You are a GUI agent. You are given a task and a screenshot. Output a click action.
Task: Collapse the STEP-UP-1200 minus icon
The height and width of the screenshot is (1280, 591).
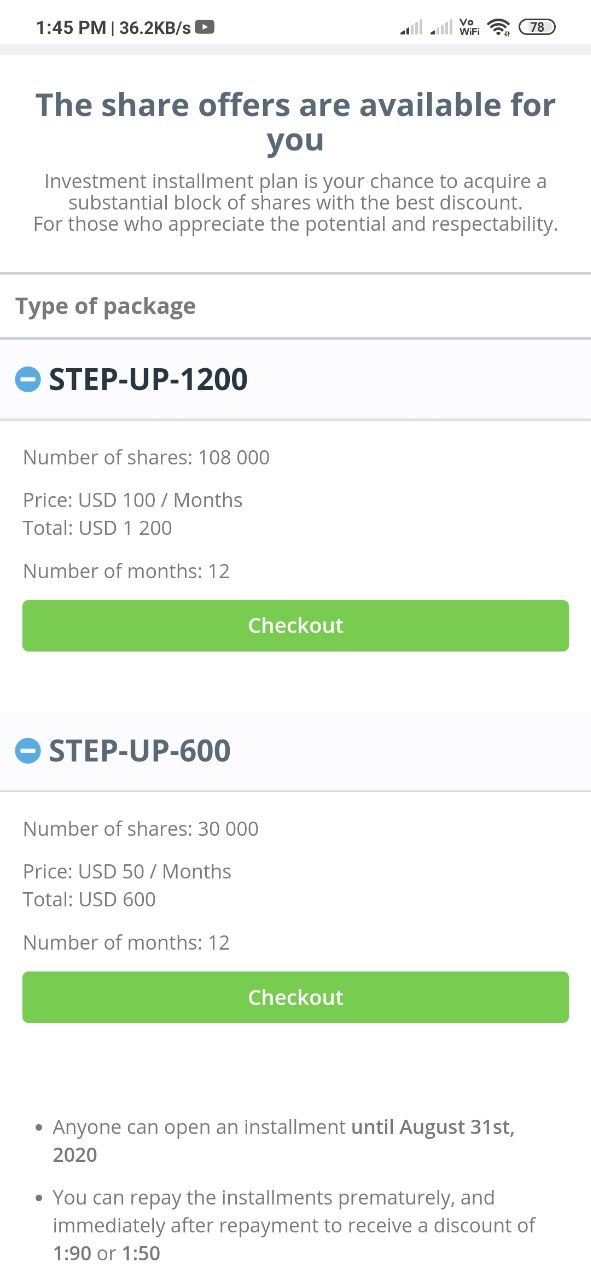[28, 379]
